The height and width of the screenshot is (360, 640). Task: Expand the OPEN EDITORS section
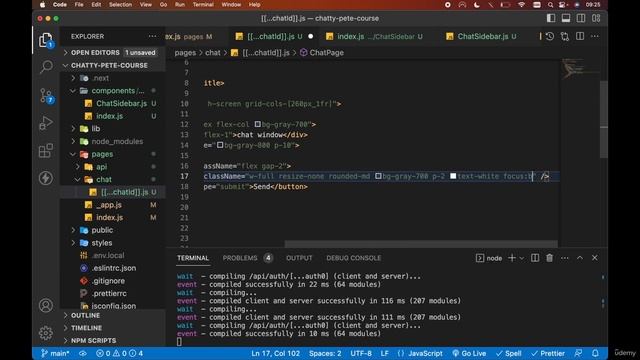pos(113,52)
